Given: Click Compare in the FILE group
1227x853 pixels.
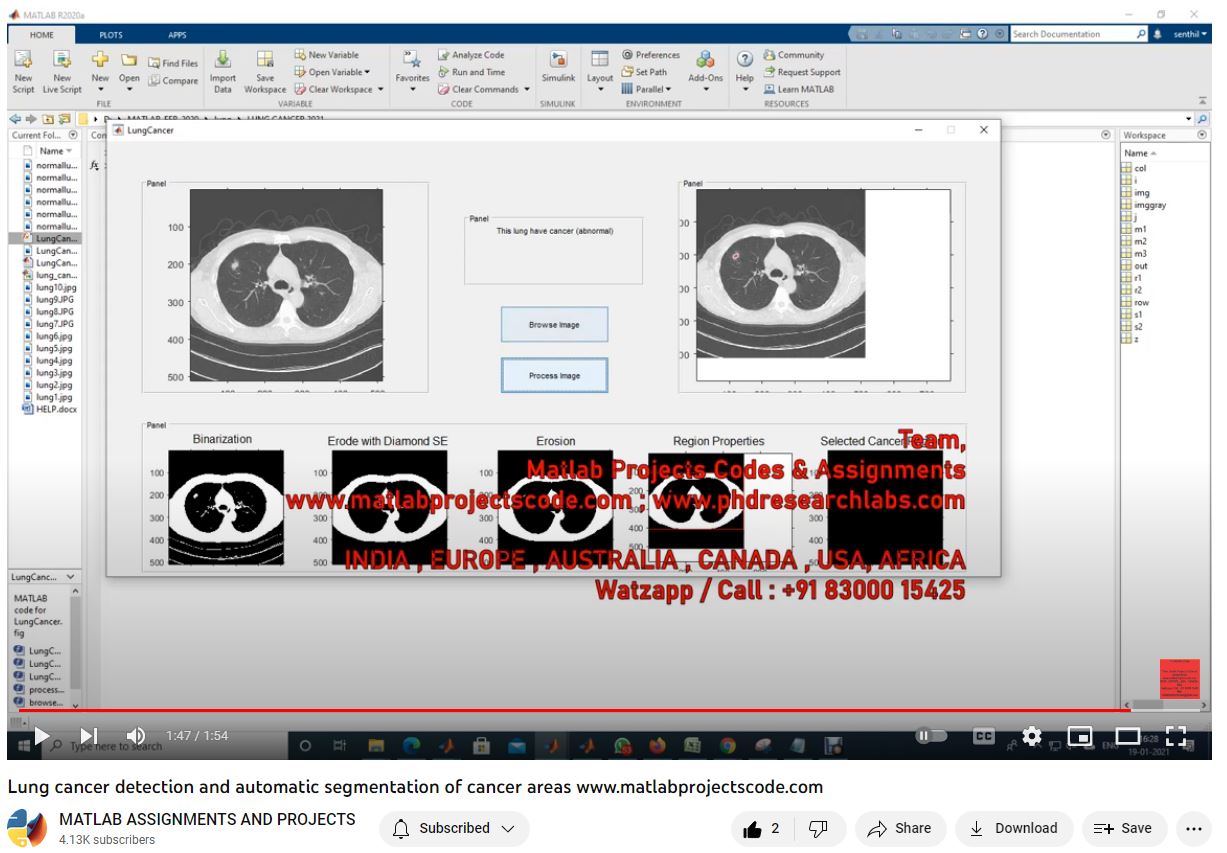Looking at the screenshot, I should point(173,81).
